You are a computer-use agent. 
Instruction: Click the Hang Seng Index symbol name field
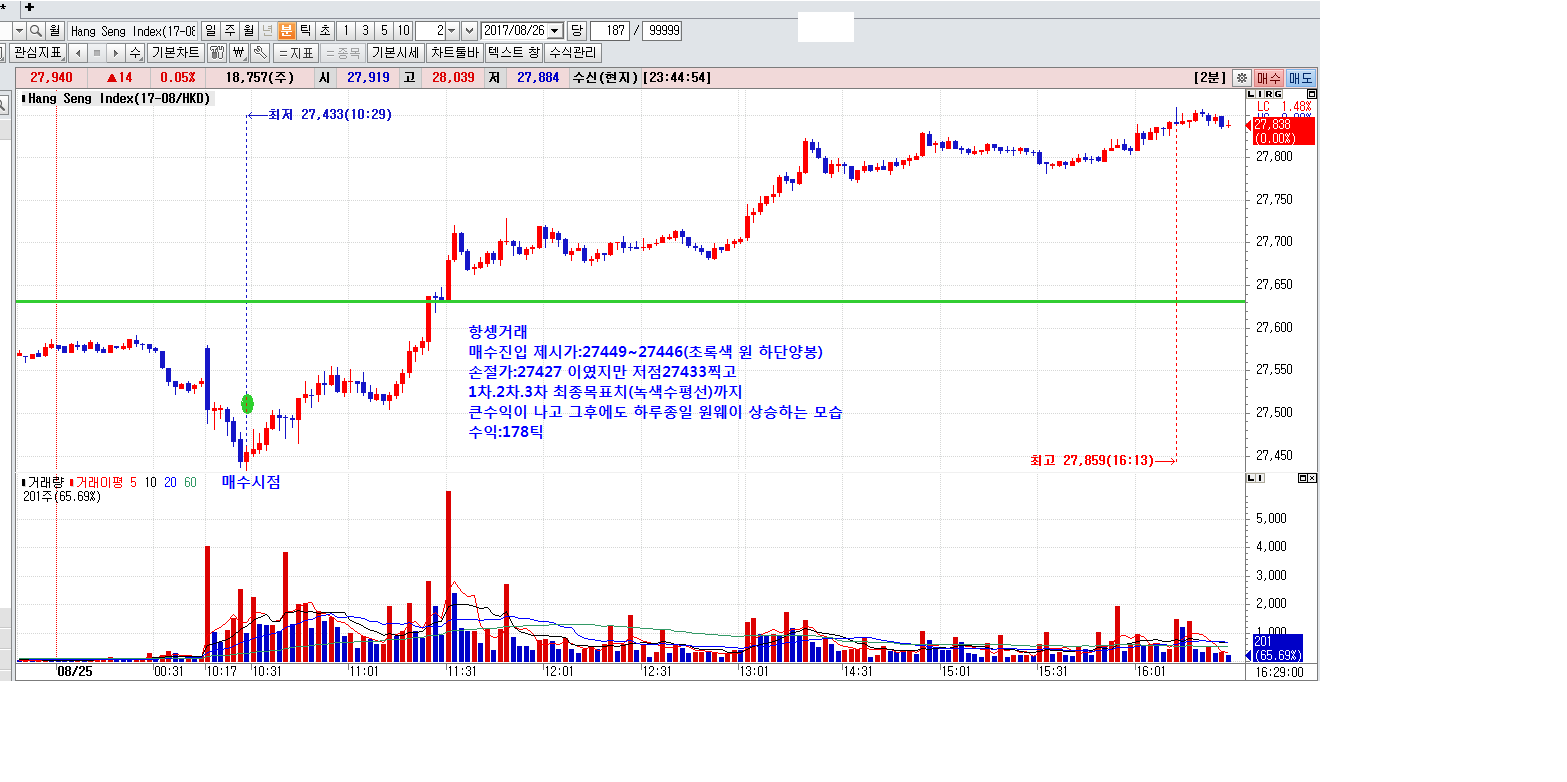[x=132, y=31]
